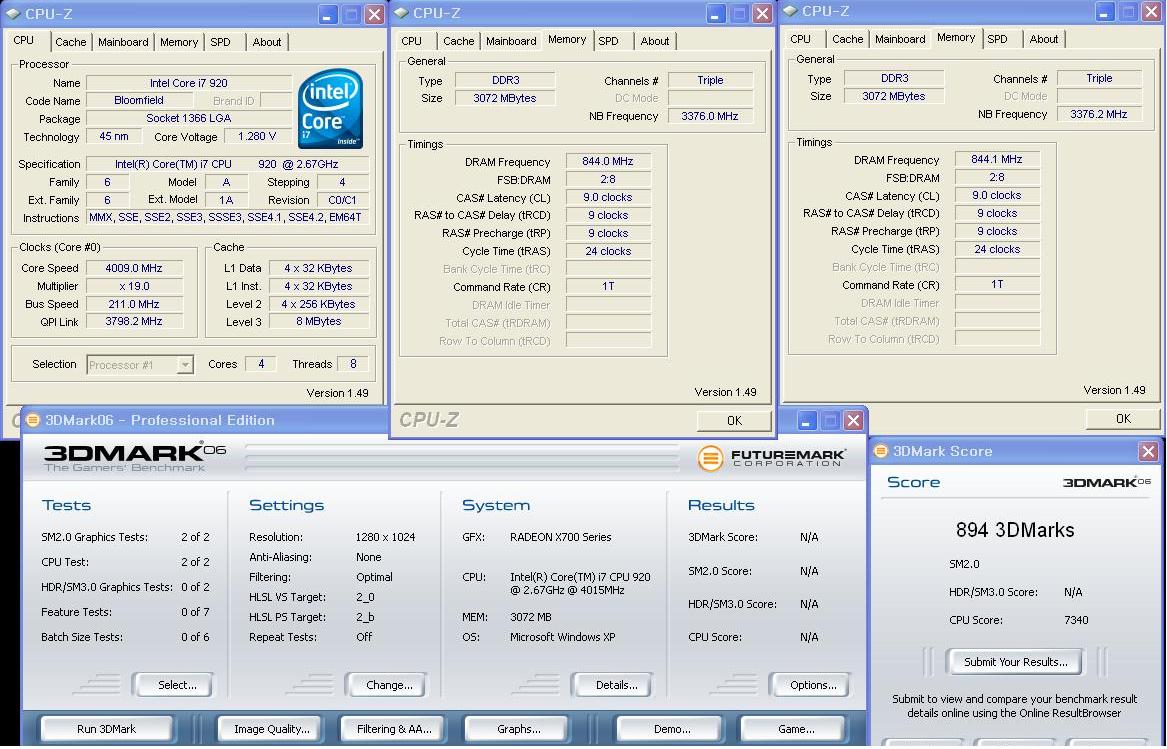The height and width of the screenshot is (749, 1167).
Task: Minimize the middle CPU-Z window
Action: pyautogui.click(x=715, y=13)
